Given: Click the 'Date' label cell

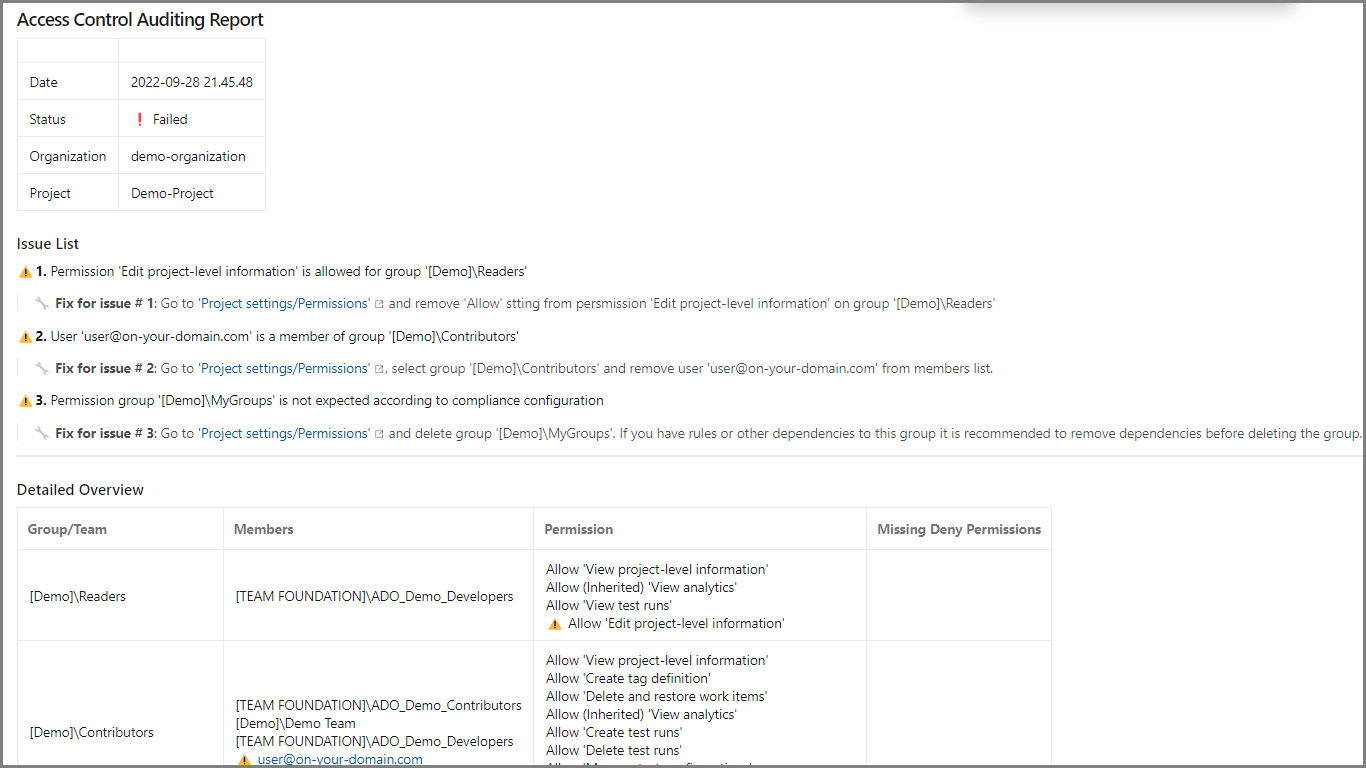Looking at the screenshot, I should pos(68,82).
